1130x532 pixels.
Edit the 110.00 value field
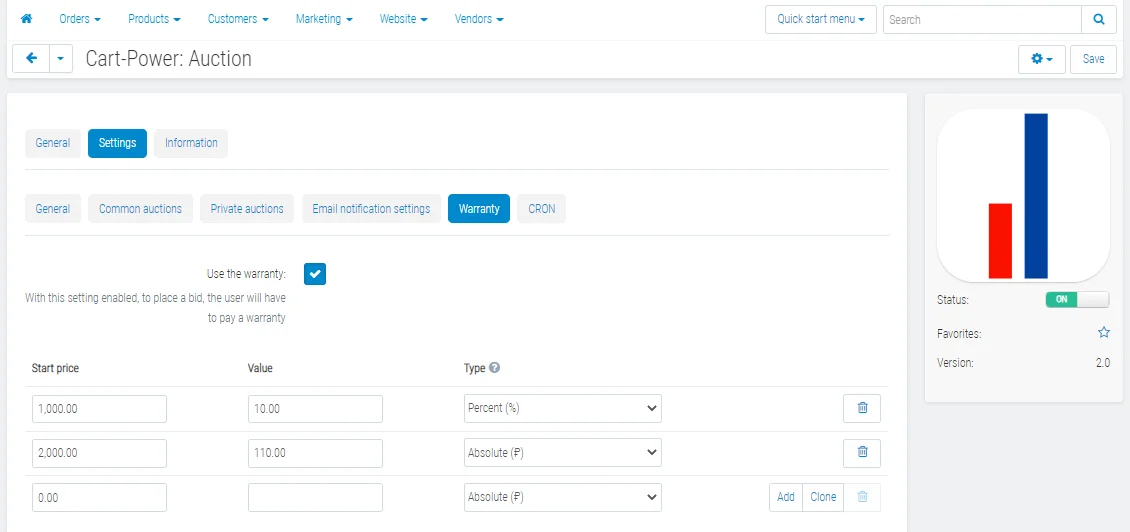tap(315, 453)
